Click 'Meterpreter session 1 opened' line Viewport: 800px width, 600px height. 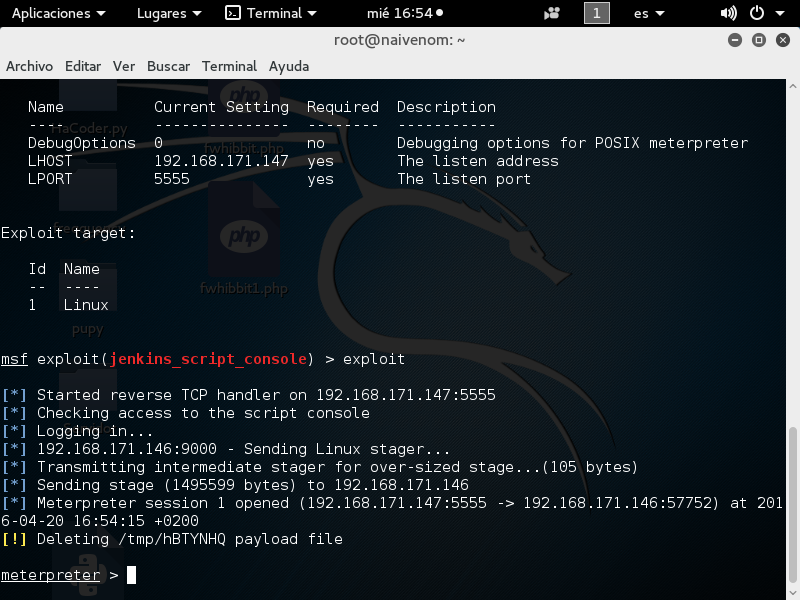(x=392, y=512)
